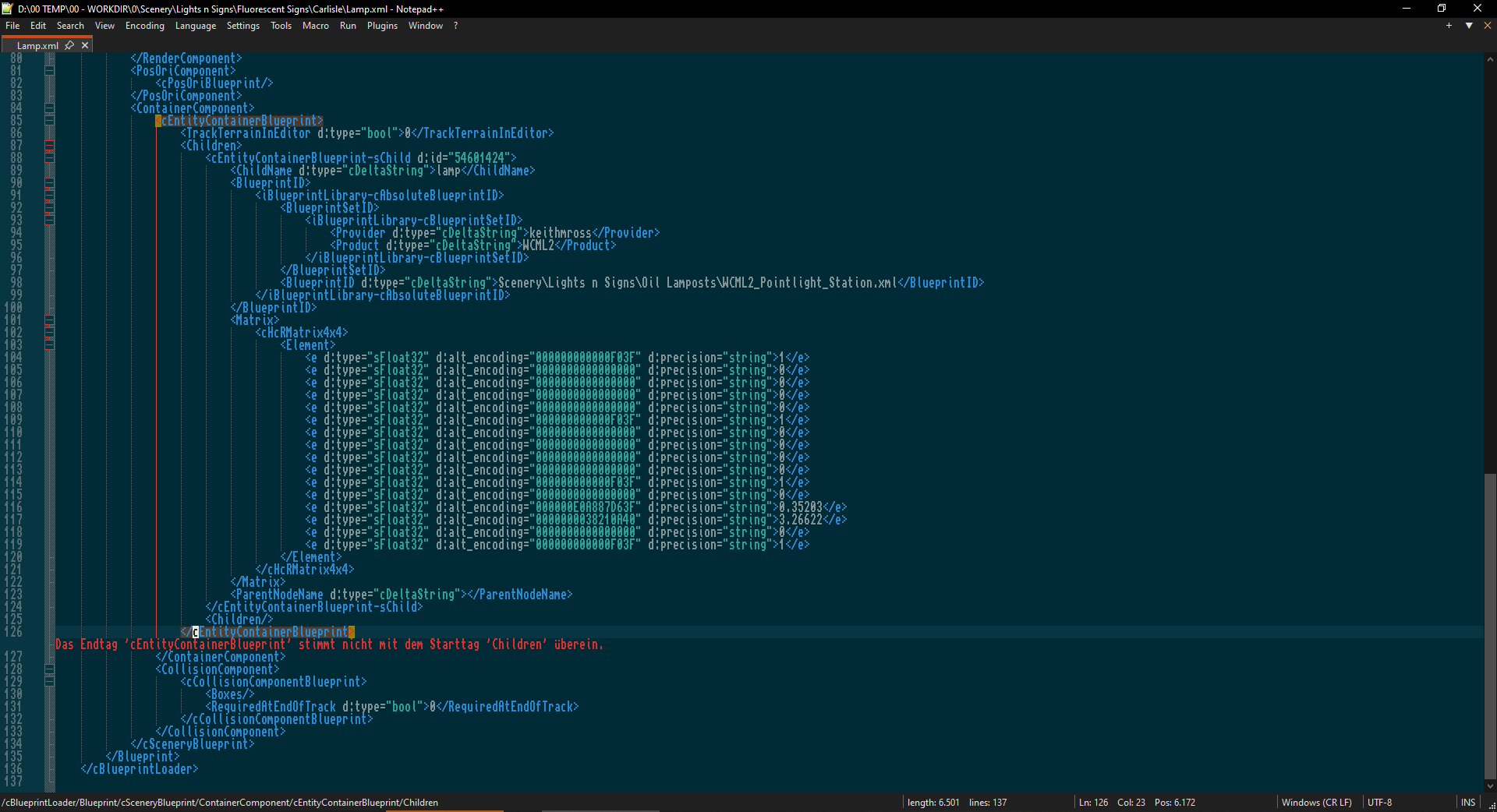Screen dimensions: 1497x812
Task: Pin the Lamp.xml tab
Action: pyautogui.click(x=69, y=45)
